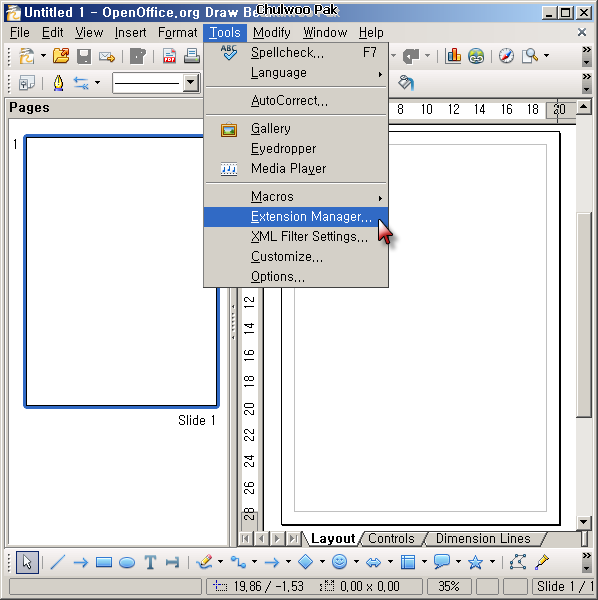Switch to the Dimension Lines tab

pos(483,538)
